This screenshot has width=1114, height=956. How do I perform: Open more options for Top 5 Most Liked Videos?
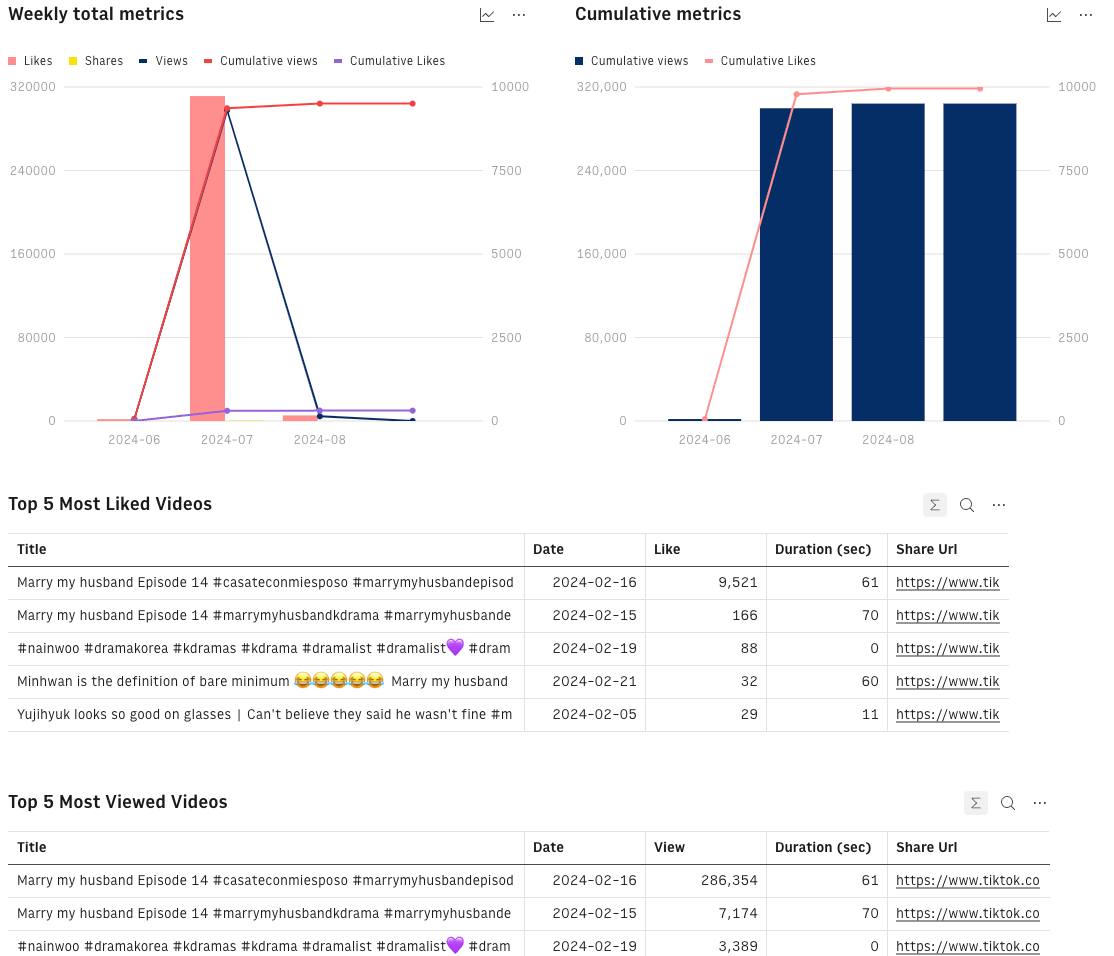click(x=999, y=505)
